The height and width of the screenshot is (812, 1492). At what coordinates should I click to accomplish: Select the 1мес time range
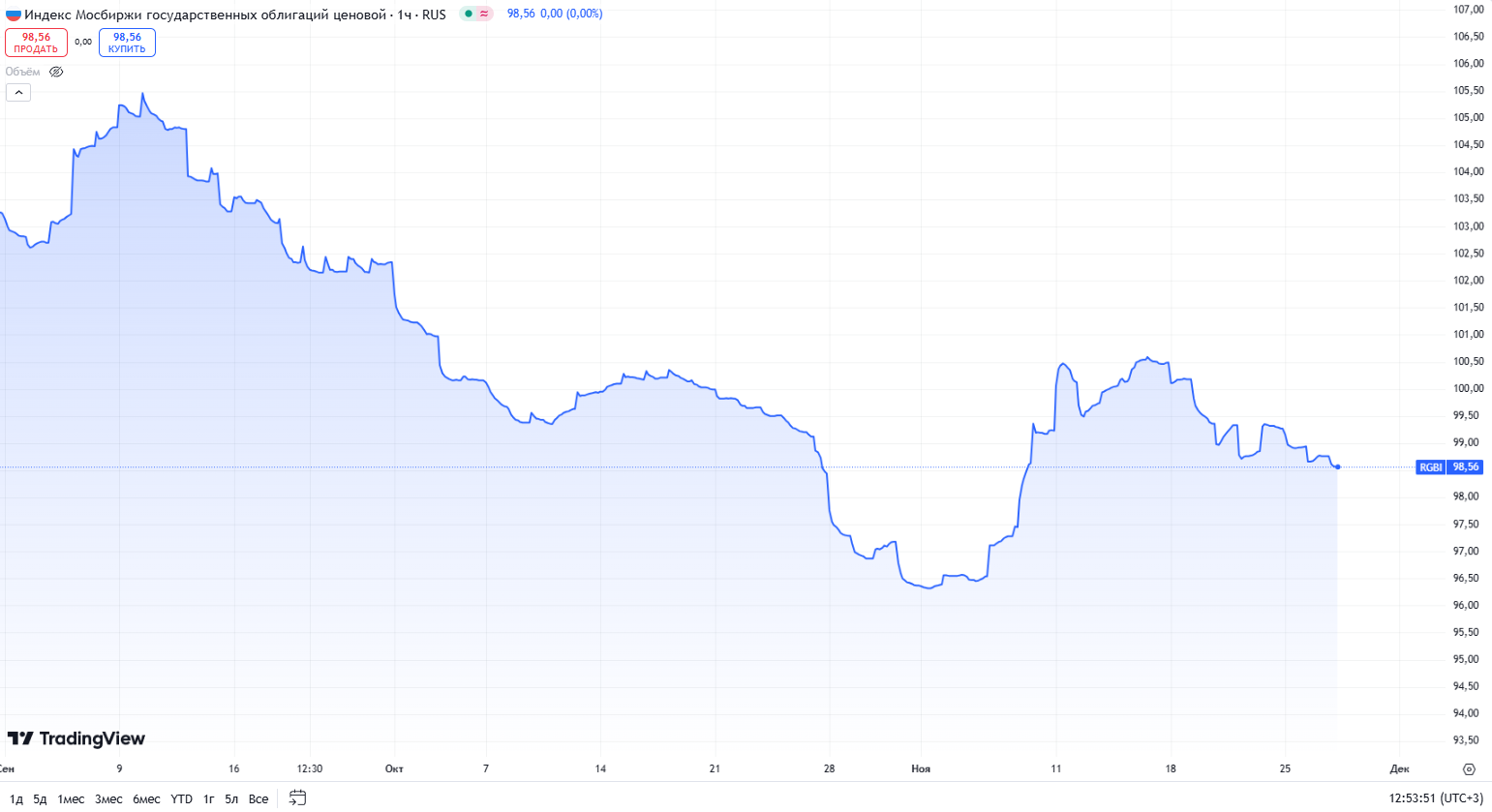71,799
